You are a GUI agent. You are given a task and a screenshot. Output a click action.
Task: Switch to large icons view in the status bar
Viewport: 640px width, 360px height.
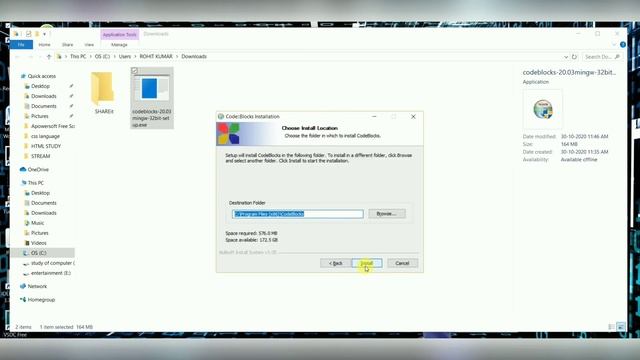tap(621, 327)
